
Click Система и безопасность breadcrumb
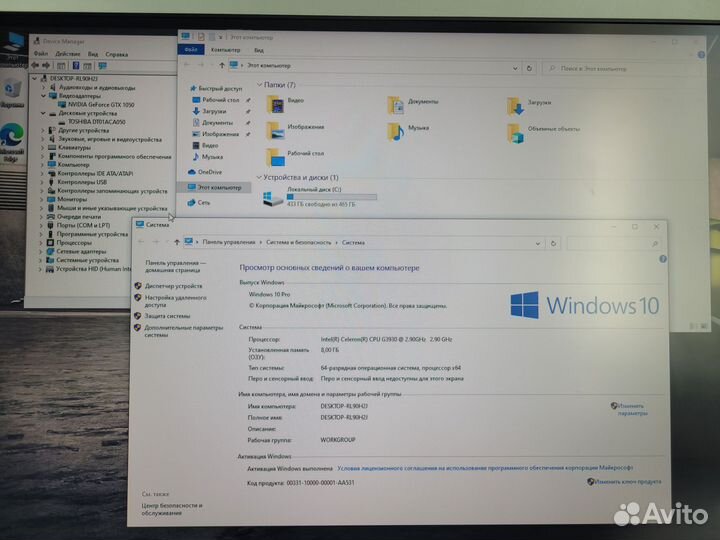click(298, 242)
